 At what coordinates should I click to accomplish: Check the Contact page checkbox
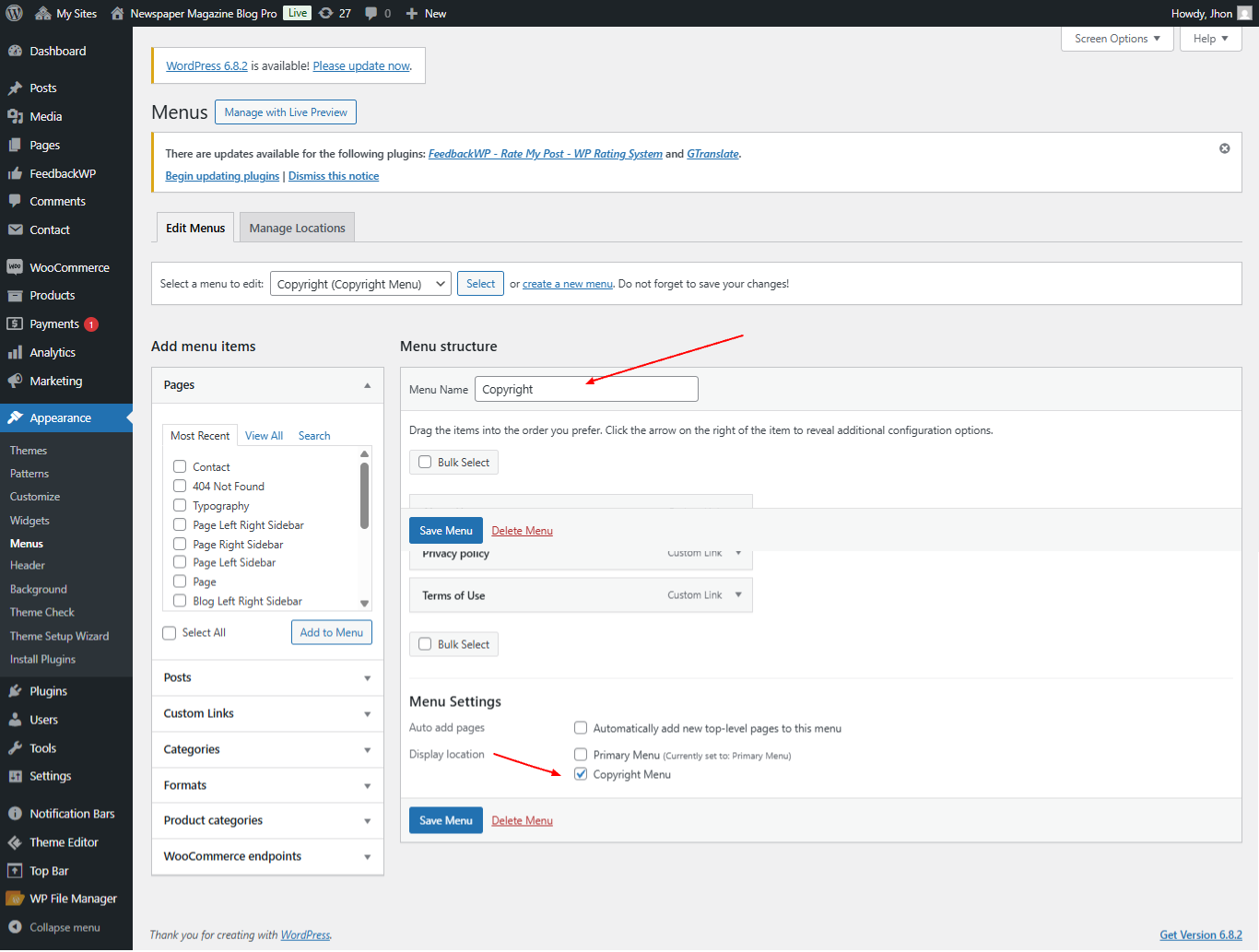(x=180, y=466)
